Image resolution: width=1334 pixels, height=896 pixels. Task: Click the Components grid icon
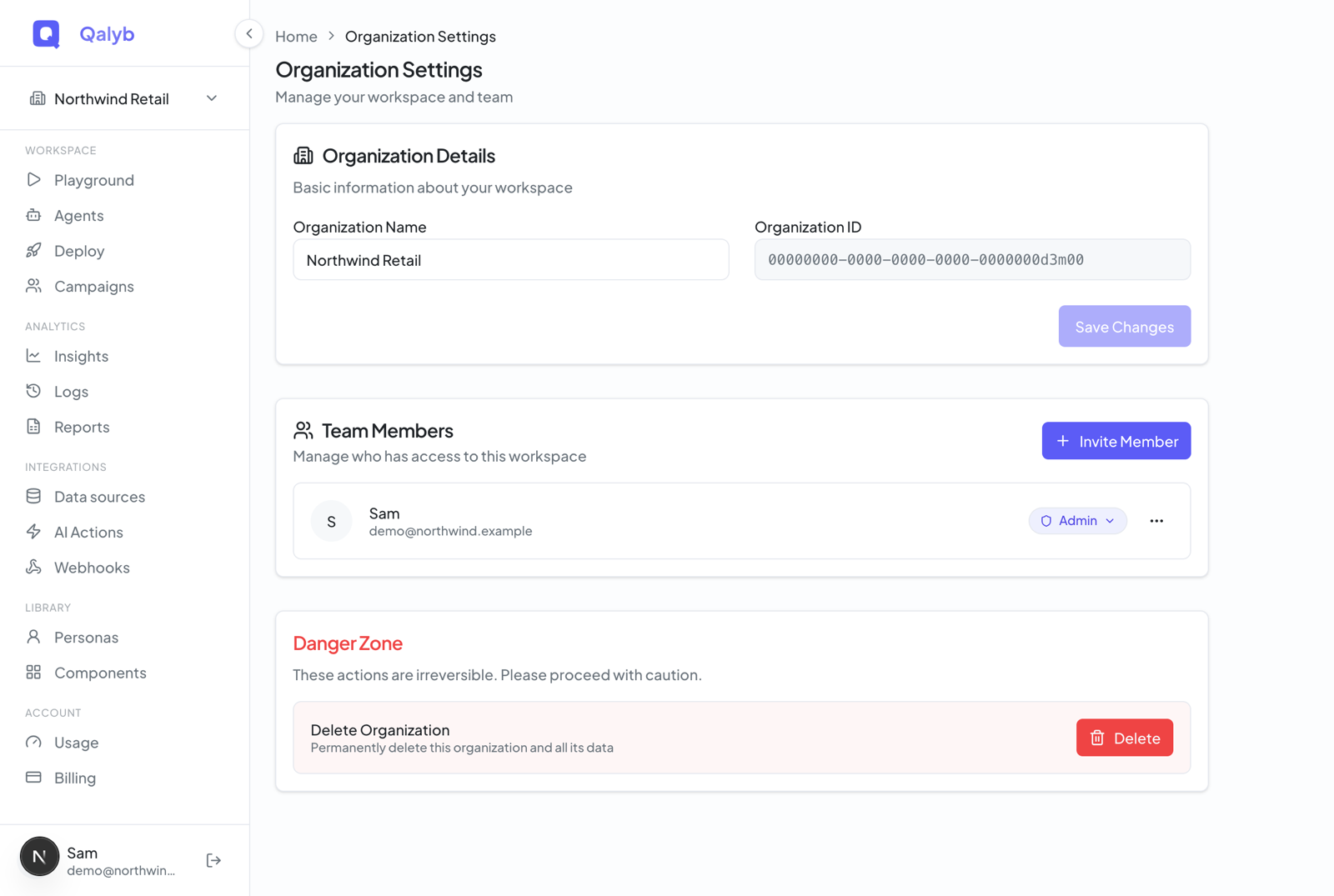click(33, 672)
